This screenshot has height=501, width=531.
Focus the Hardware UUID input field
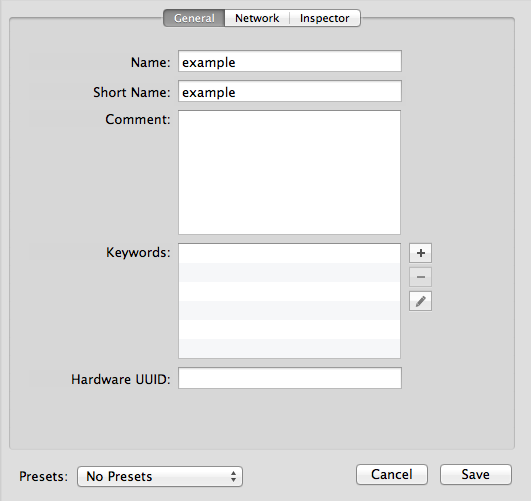(290, 378)
